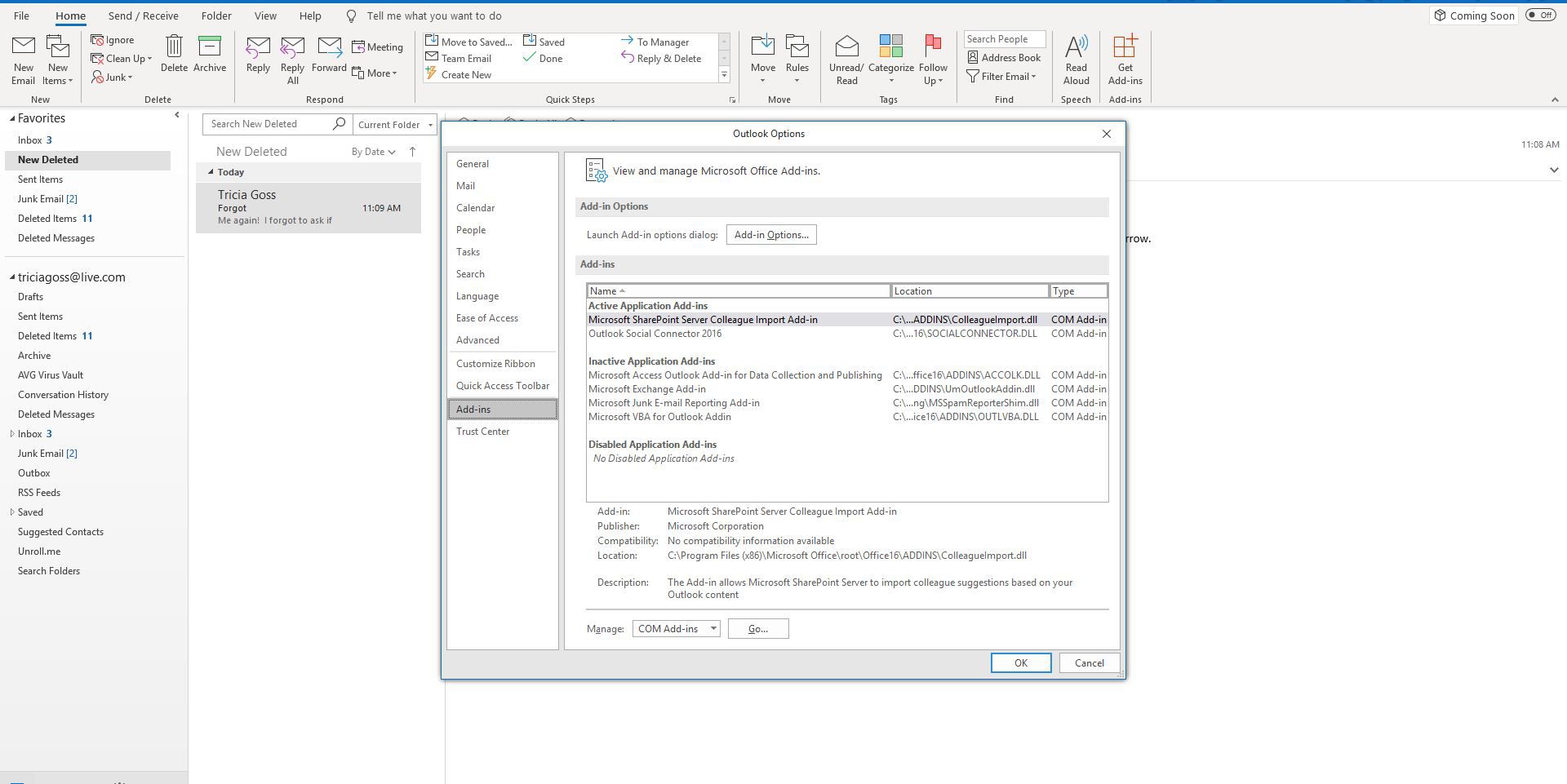This screenshot has width=1567, height=784.
Task: Click the Go... button
Action: click(758, 629)
